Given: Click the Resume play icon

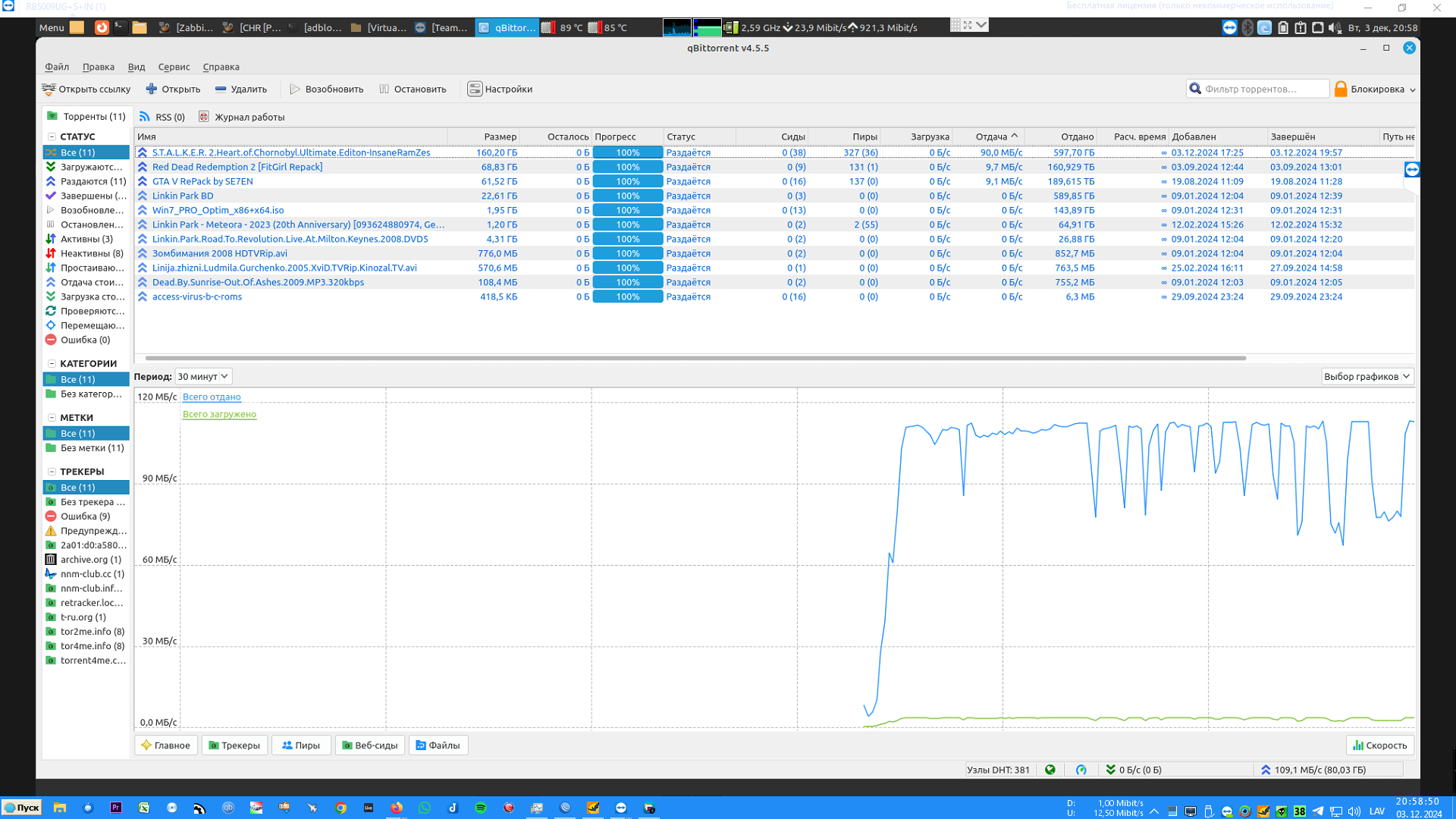Looking at the screenshot, I should 295,89.
